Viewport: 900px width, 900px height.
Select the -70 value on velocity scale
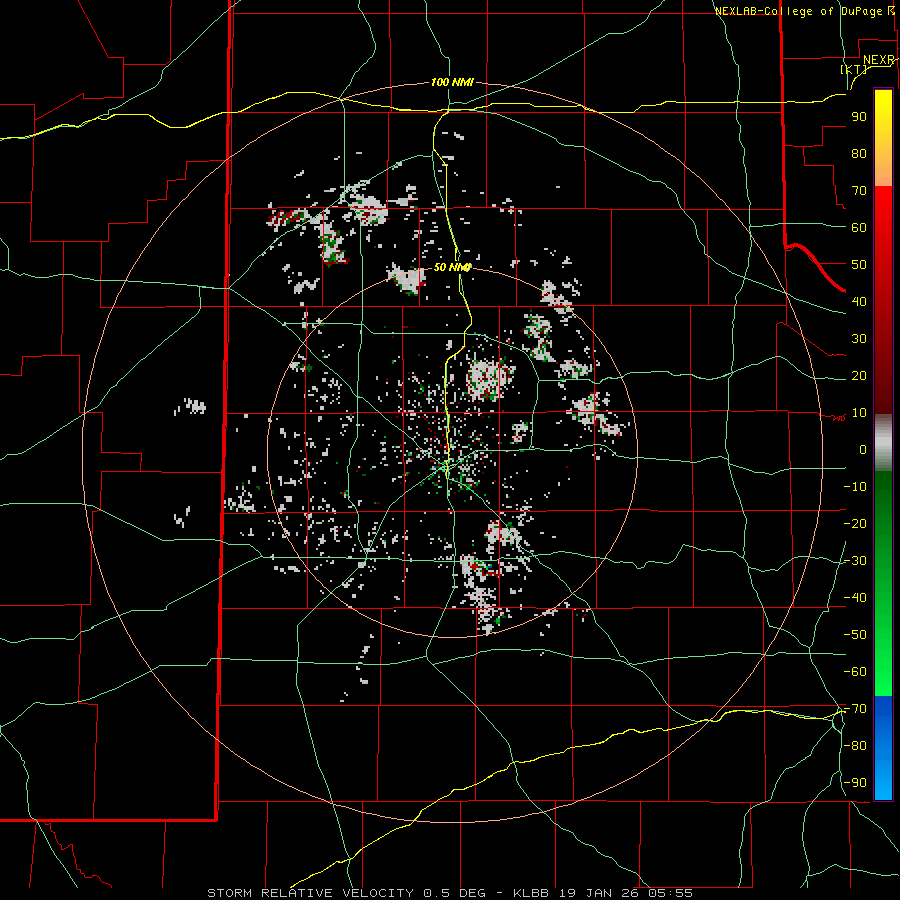pyautogui.click(x=855, y=709)
